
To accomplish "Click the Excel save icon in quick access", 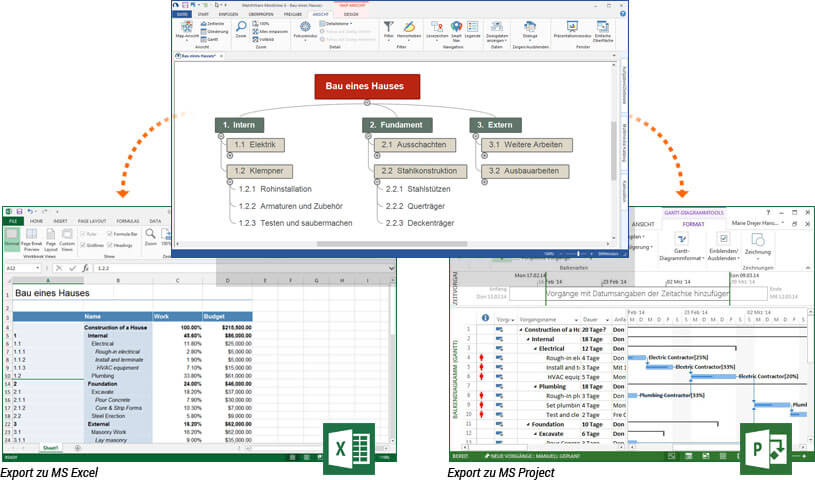I will (19, 212).
